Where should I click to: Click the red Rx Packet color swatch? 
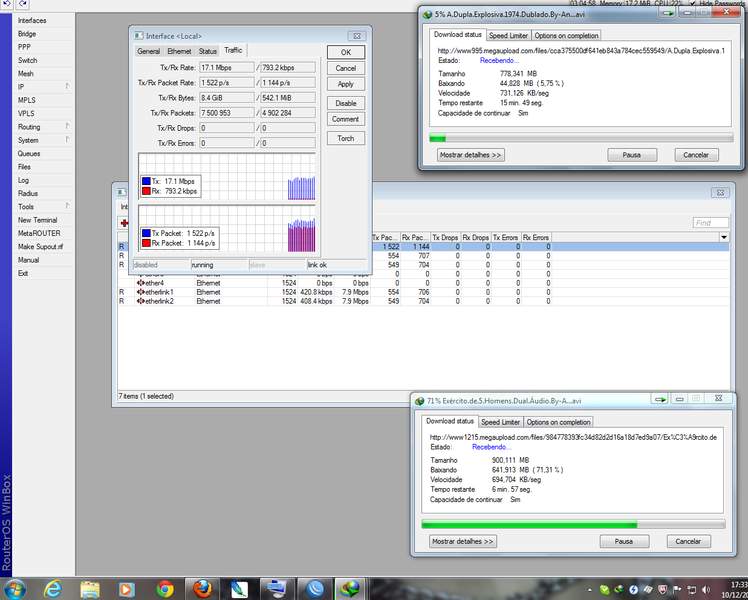pyautogui.click(x=146, y=243)
